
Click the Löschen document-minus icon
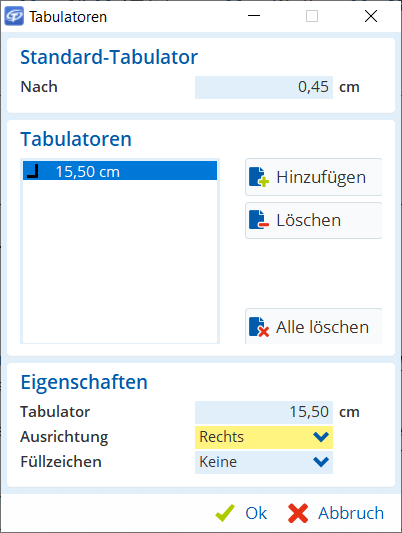coord(259,220)
